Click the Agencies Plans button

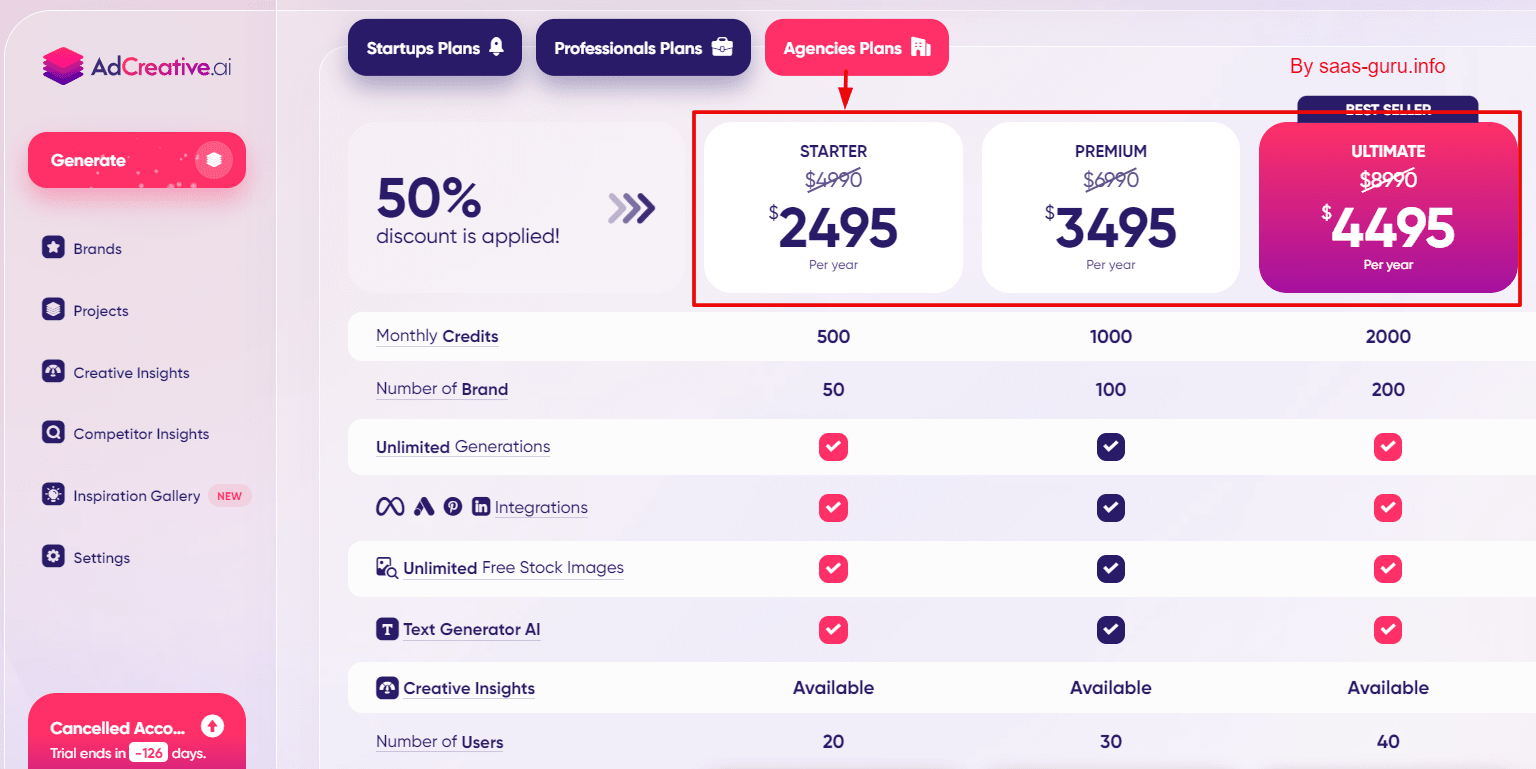click(x=856, y=46)
